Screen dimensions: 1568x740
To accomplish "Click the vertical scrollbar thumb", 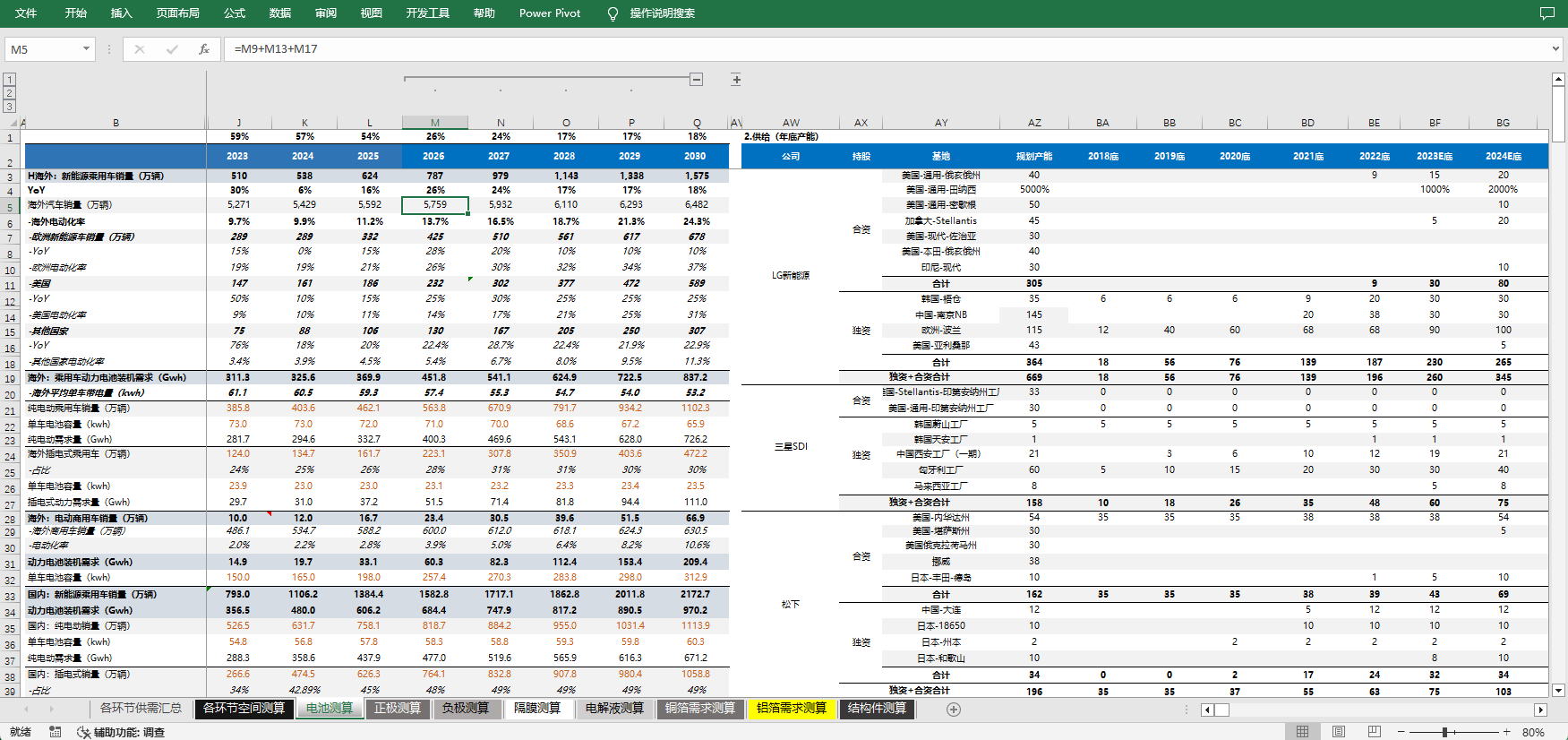I will [1559, 115].
